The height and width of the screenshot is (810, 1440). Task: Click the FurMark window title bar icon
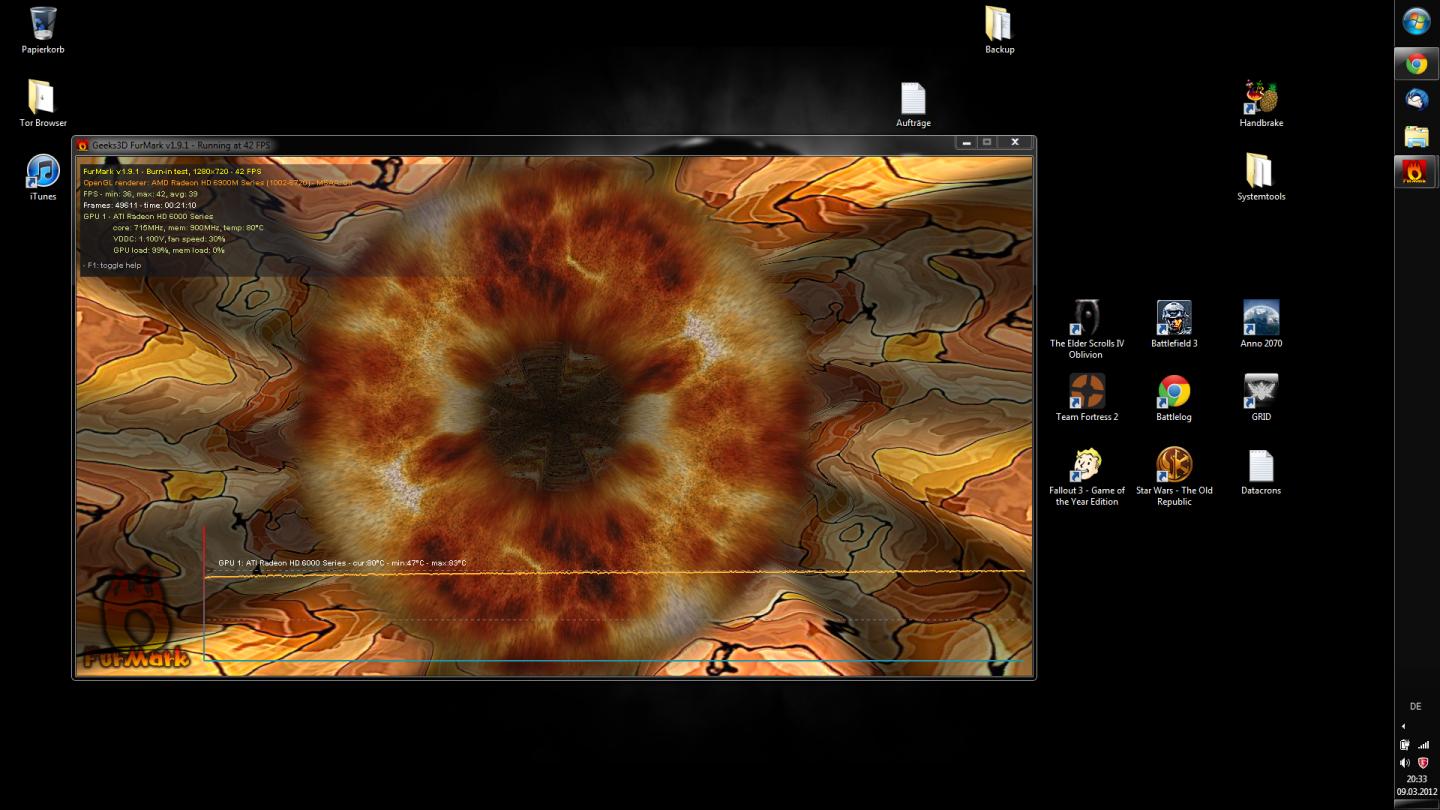pyautogui.click(x=83, y=145)
